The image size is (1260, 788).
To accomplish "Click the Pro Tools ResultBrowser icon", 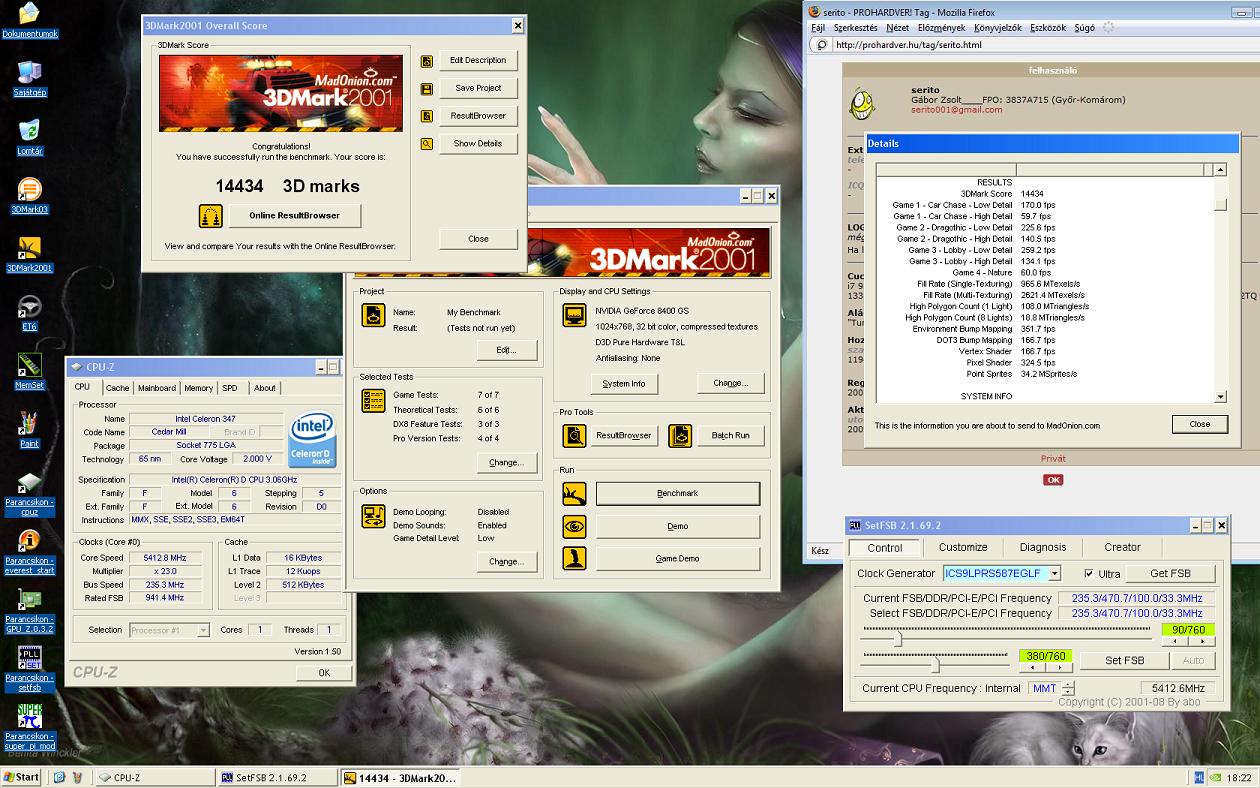I will 574,435.
